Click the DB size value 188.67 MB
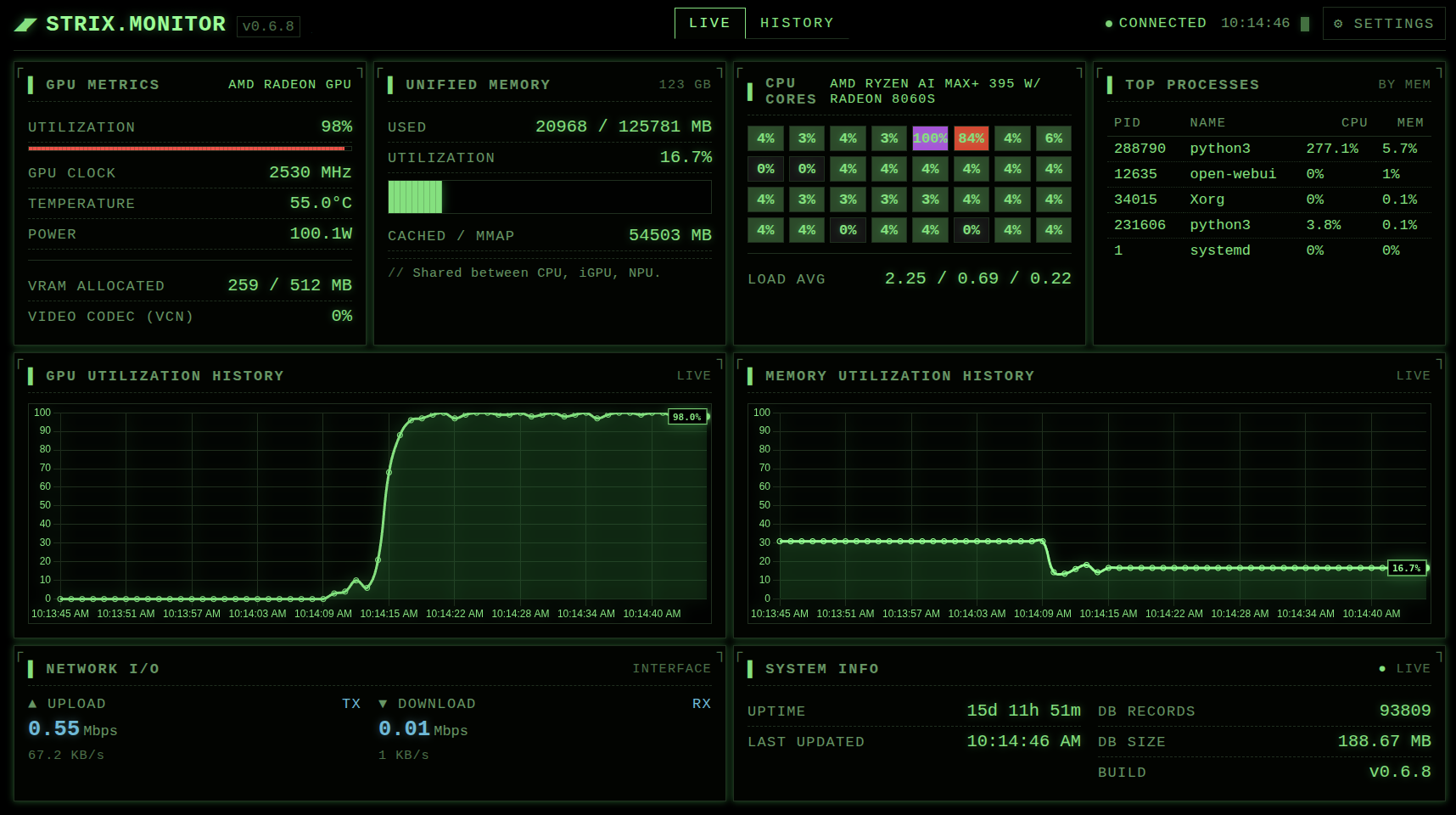Viewport: 1456px width, 815px height. tap(1385, 741)
